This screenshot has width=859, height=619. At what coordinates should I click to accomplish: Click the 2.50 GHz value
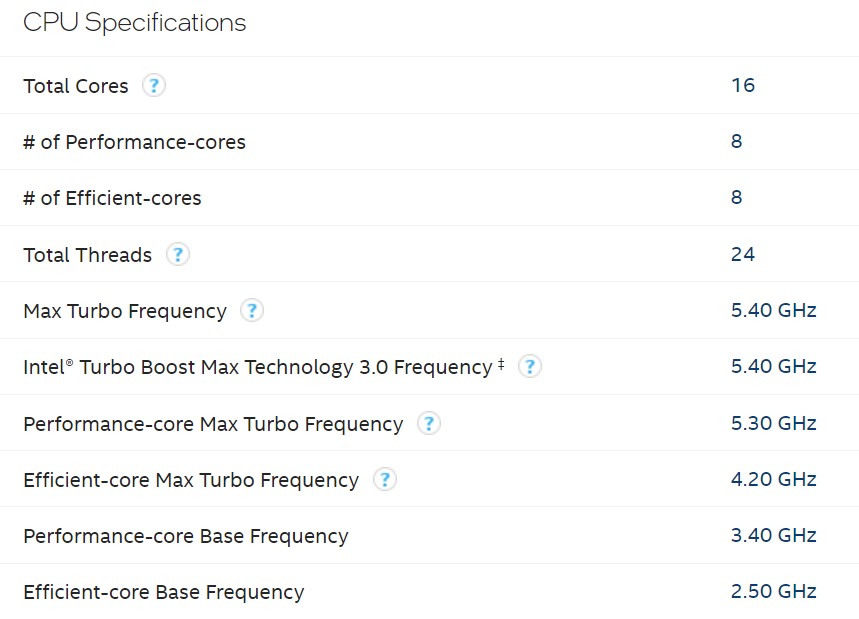point(774,591)
